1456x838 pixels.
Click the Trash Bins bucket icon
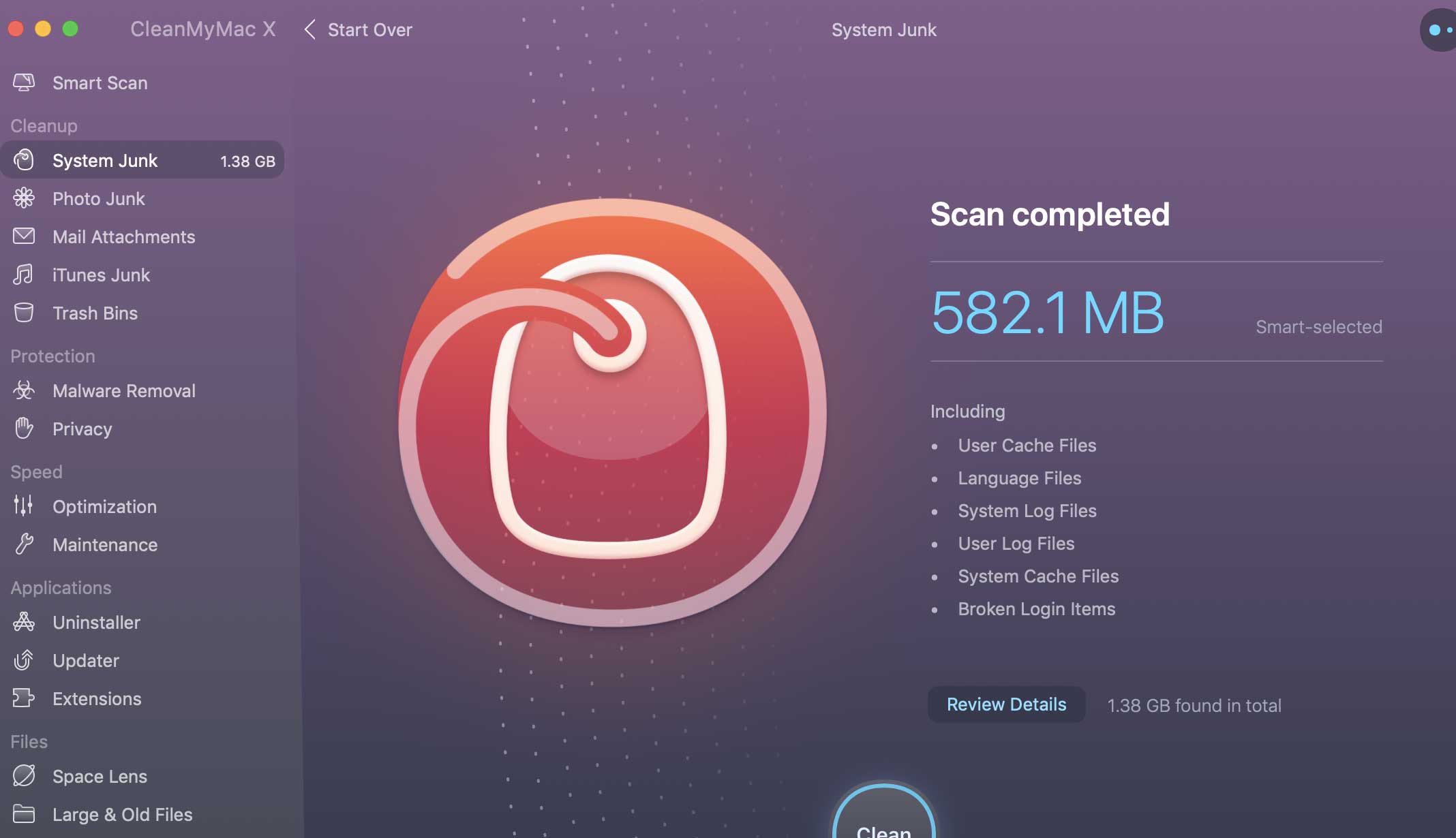[24, 313]
